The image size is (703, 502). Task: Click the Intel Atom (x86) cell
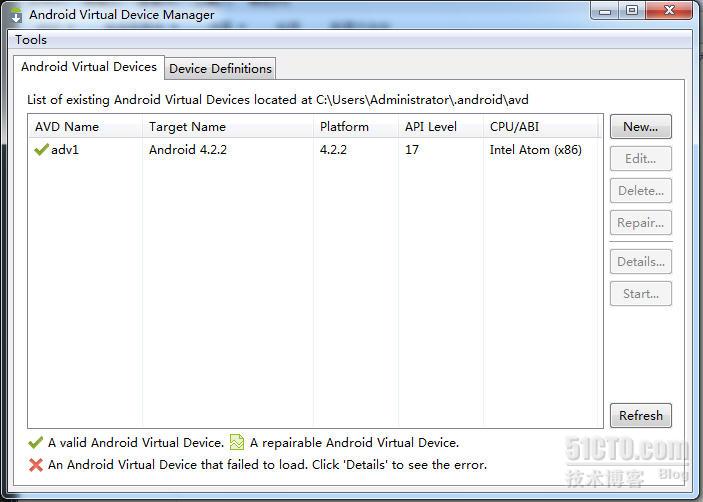[536, 150]
